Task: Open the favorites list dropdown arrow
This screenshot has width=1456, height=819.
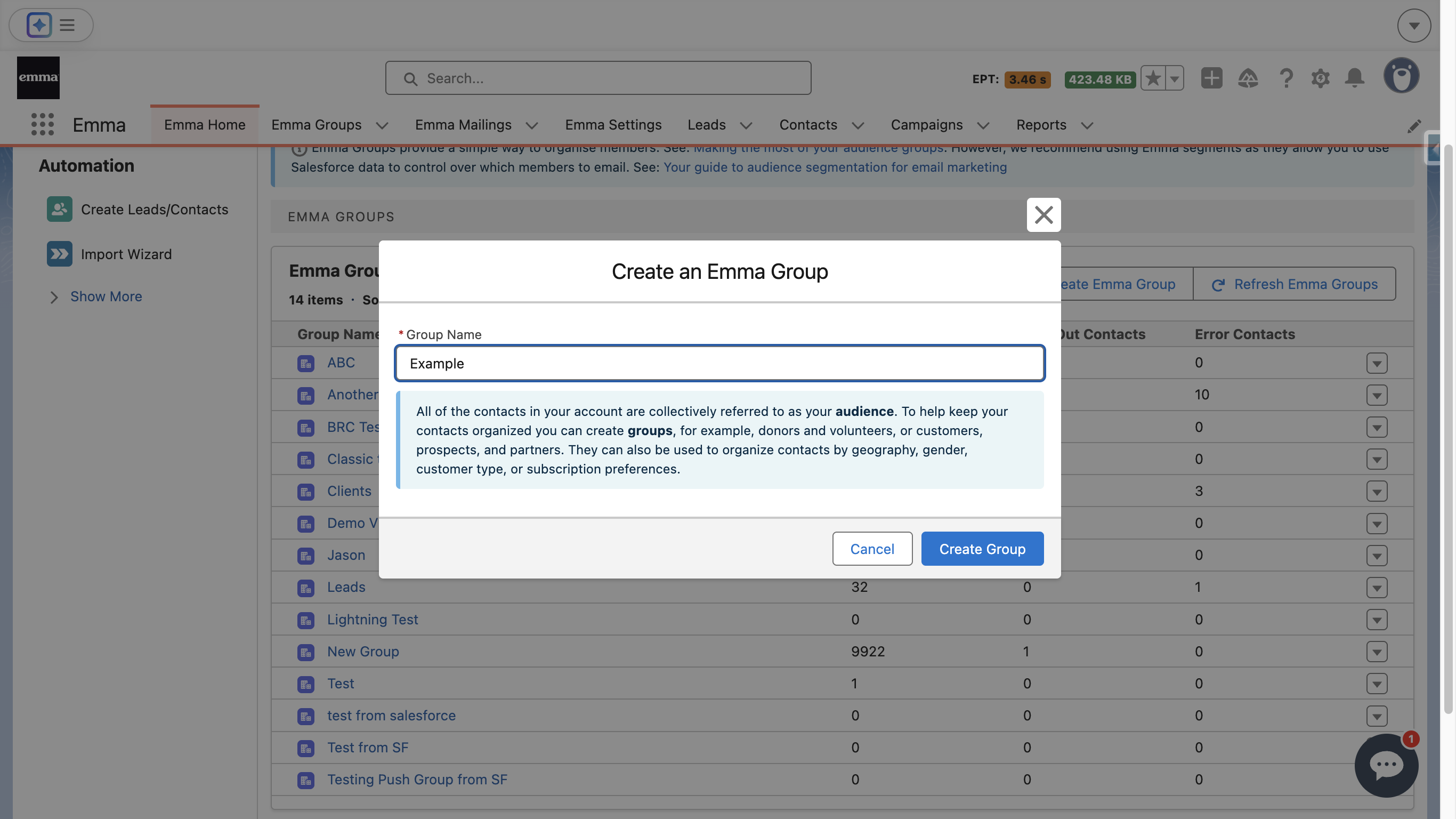Action: 1175,78
